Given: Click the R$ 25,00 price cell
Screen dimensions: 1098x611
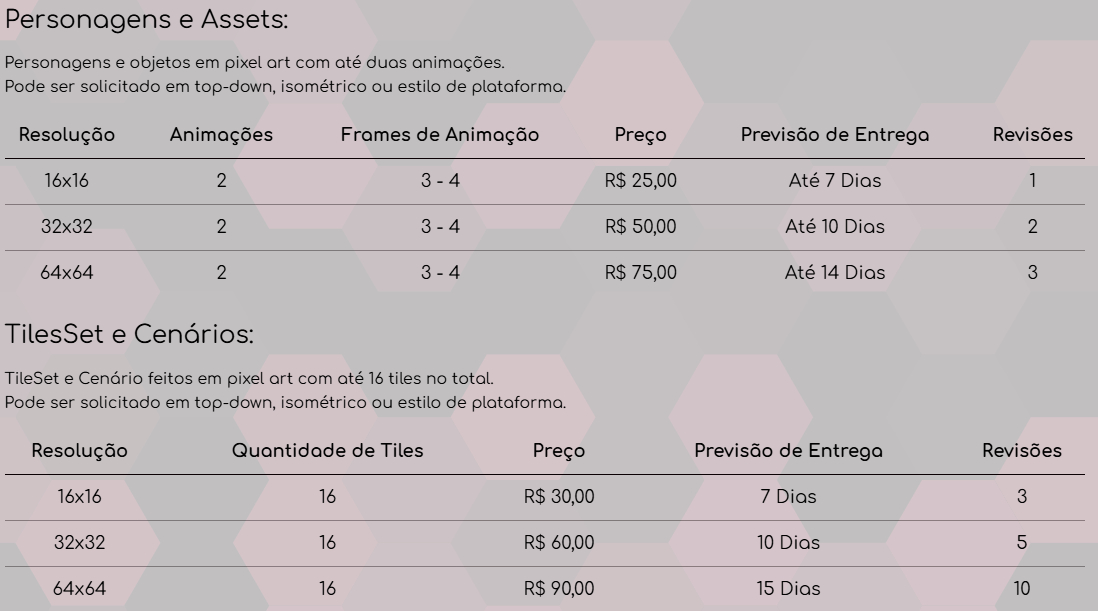Looking at the screenshot, I should tap(641, 181).
